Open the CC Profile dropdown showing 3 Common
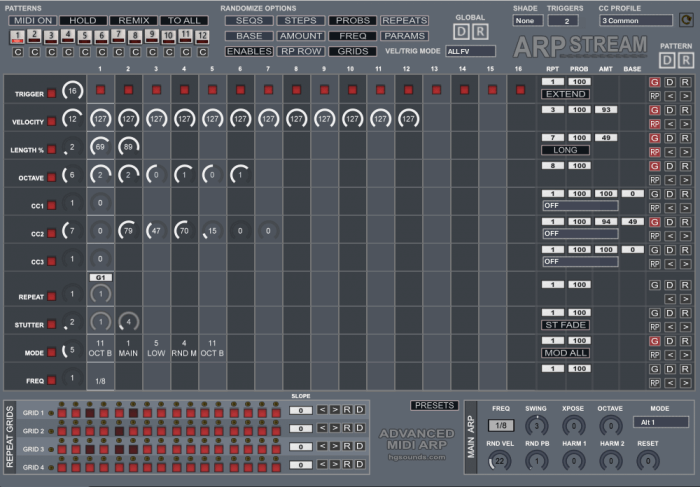 point(635,20)
